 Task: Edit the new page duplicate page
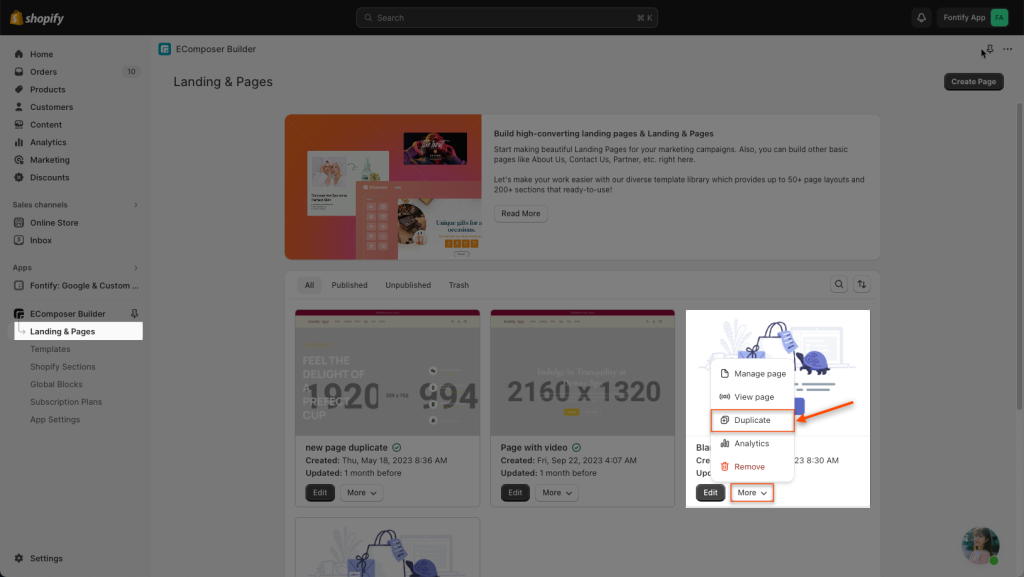[x=320, y=493]
